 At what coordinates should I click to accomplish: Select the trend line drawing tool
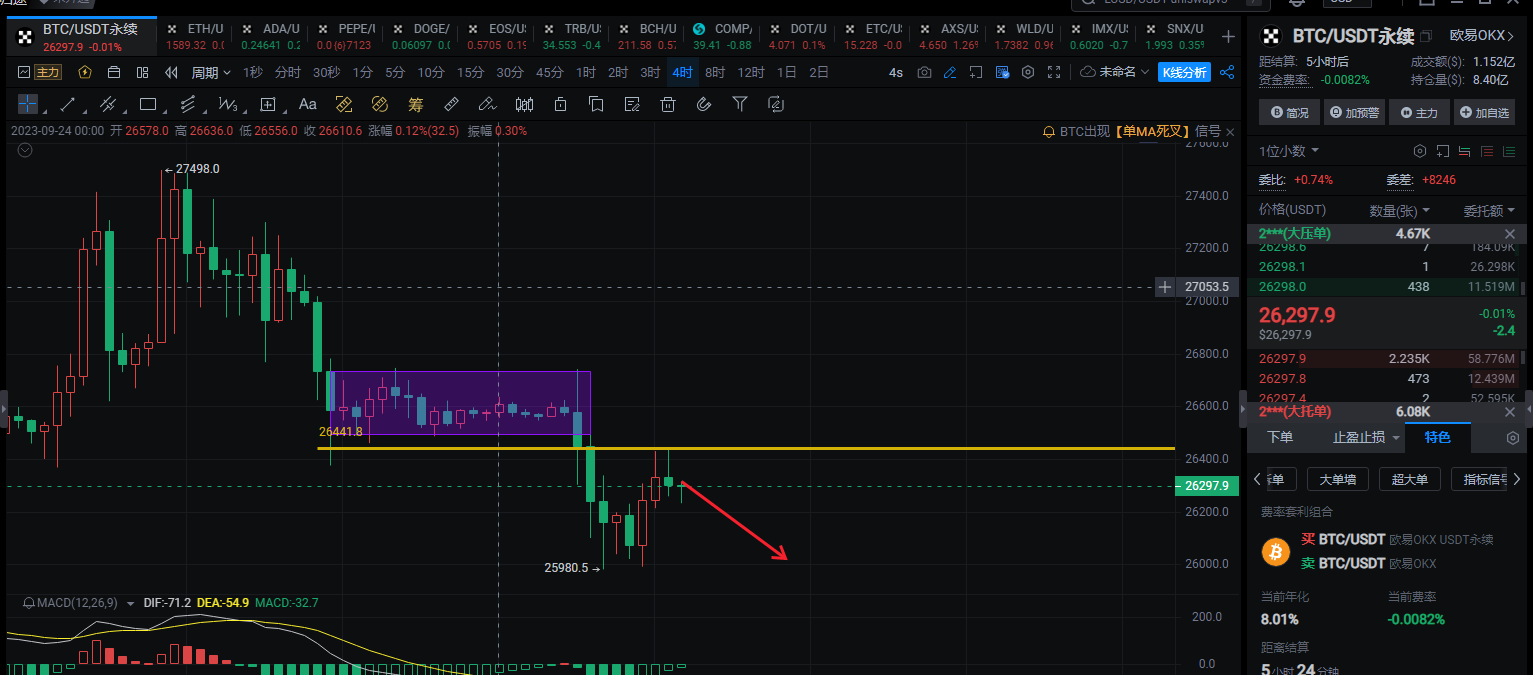pos(68,104)
